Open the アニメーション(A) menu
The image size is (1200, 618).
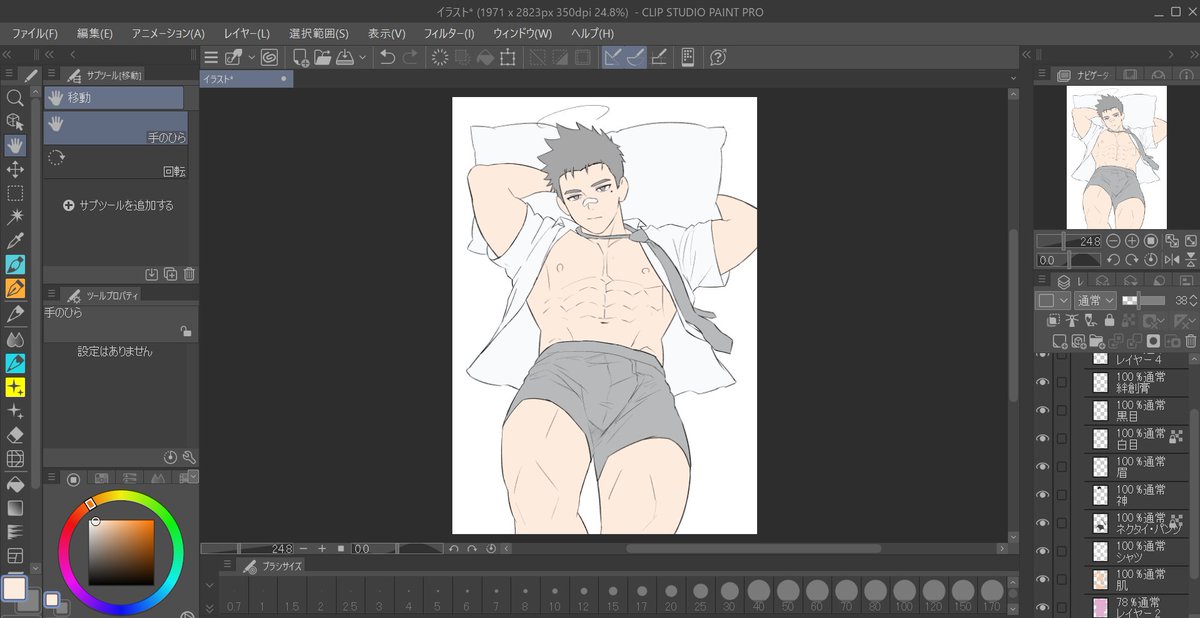pyautogui.click(x=168, y=33)
